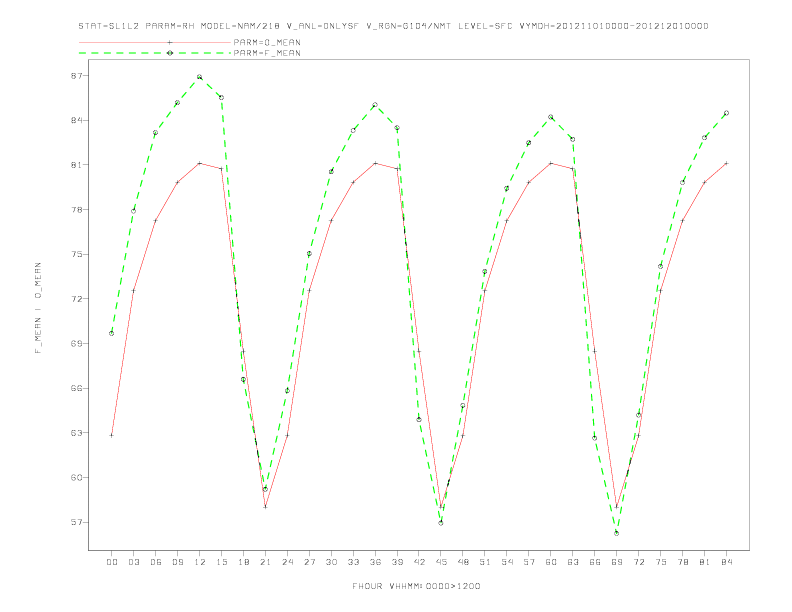Screen dimensions: 792x612
Task: Click the red O_MEAN legend line sample
Action: tap(155, 42)
